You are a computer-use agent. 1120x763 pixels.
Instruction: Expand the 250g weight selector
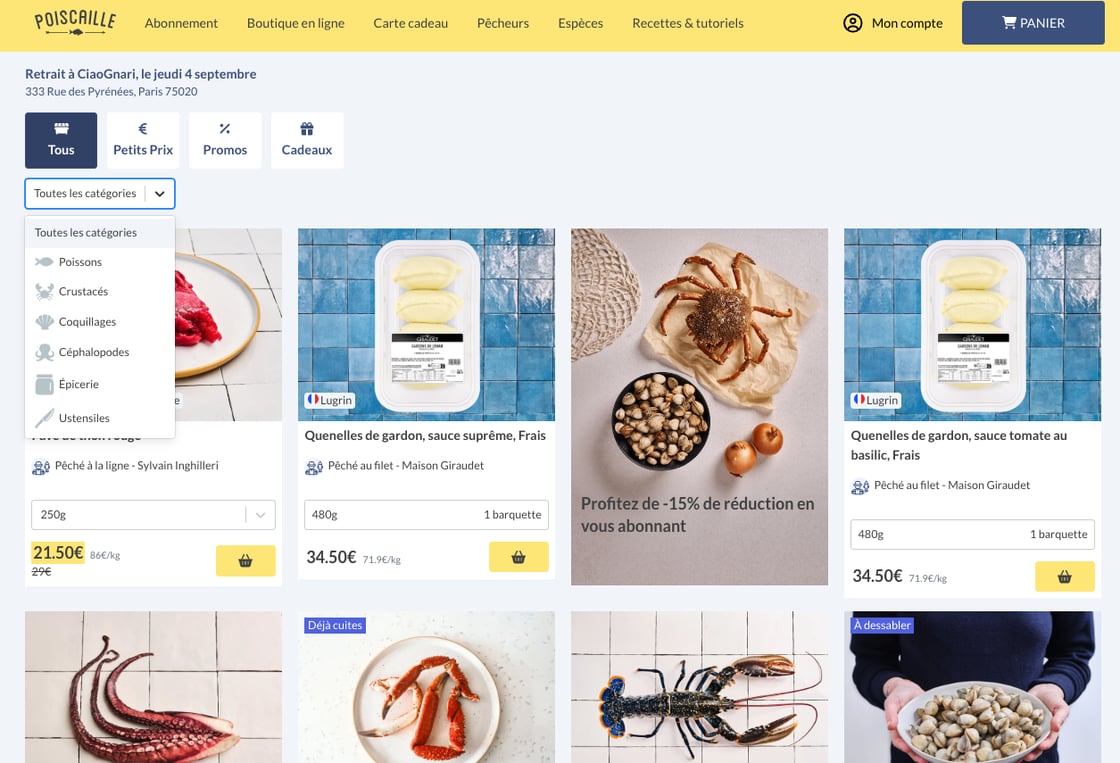click(x=154, y=514)
